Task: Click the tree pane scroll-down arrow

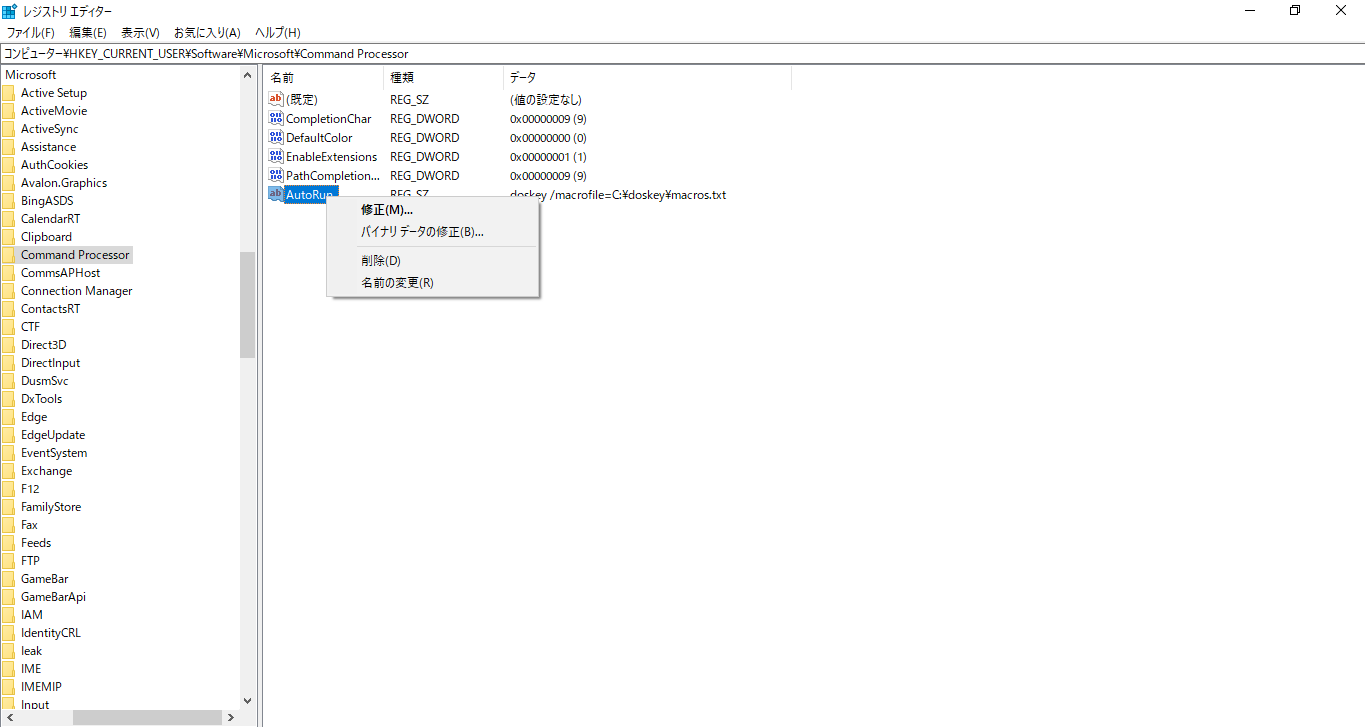Action: point(248,701)
